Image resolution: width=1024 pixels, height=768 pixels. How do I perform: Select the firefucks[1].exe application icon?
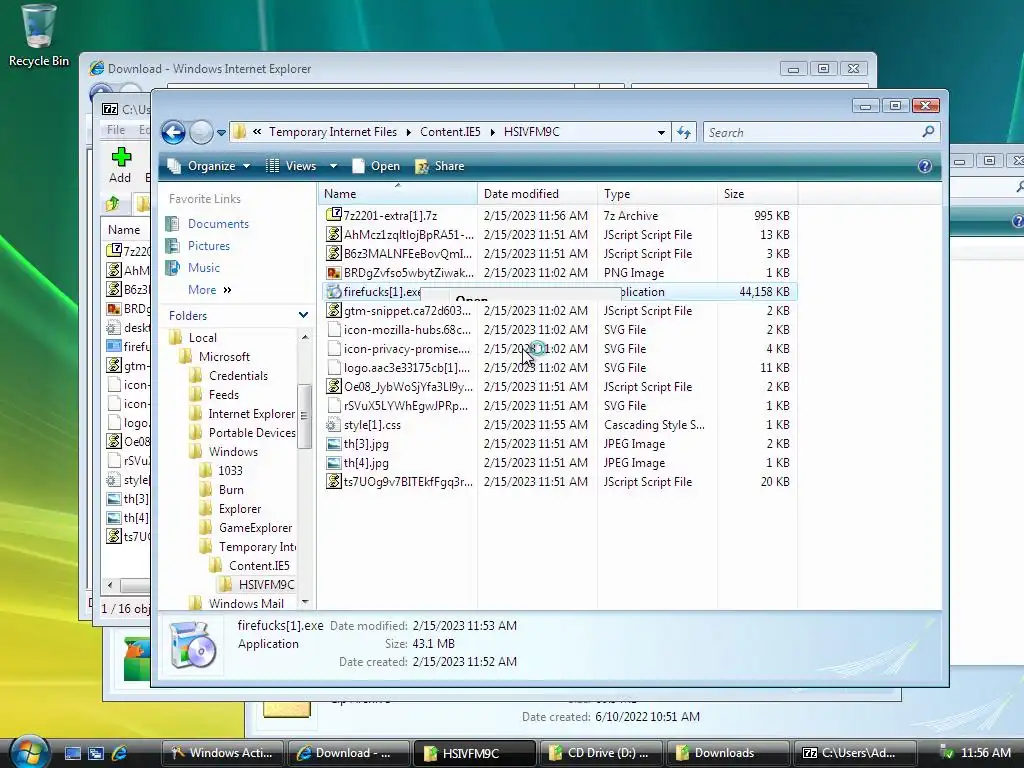[334, 291]
